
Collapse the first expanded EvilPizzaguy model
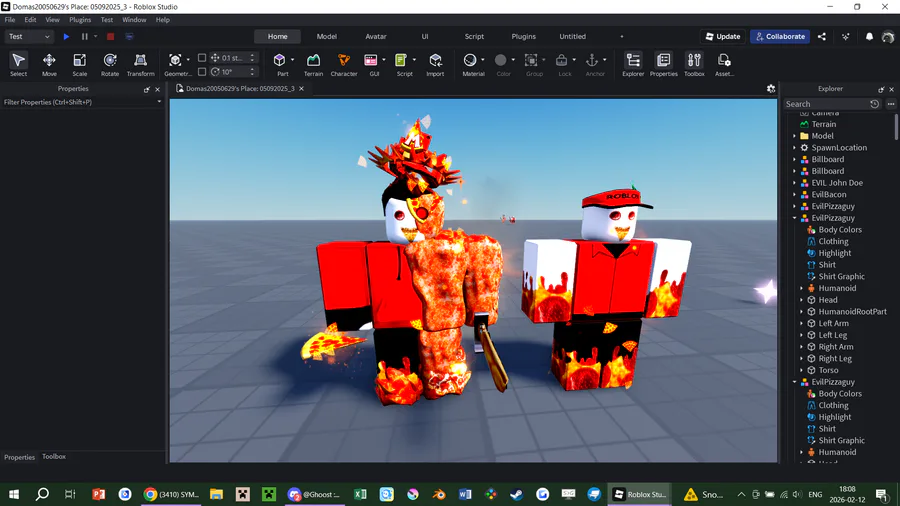tap(795, 218)
